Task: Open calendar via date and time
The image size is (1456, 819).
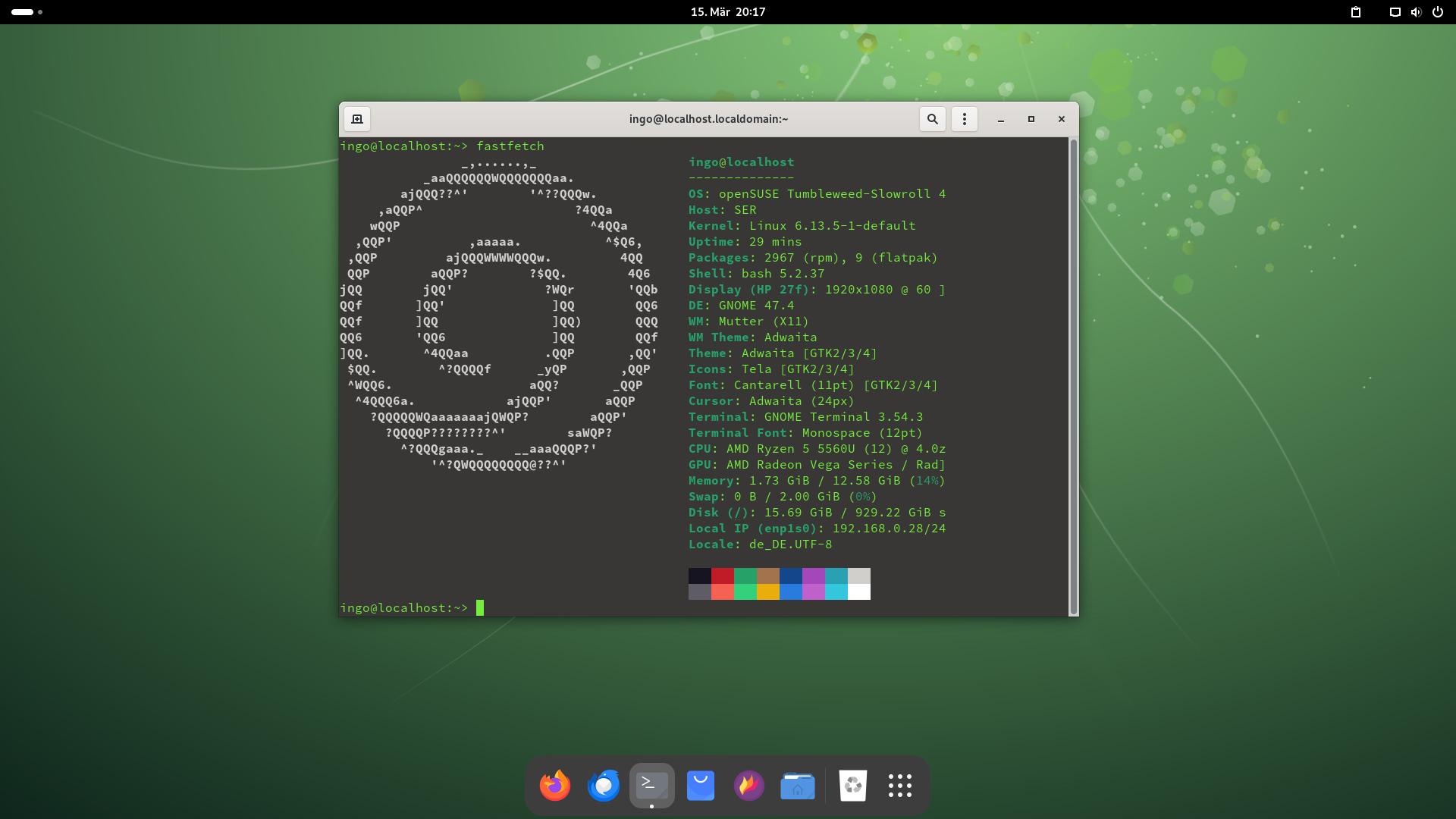Action: point(727,12)
